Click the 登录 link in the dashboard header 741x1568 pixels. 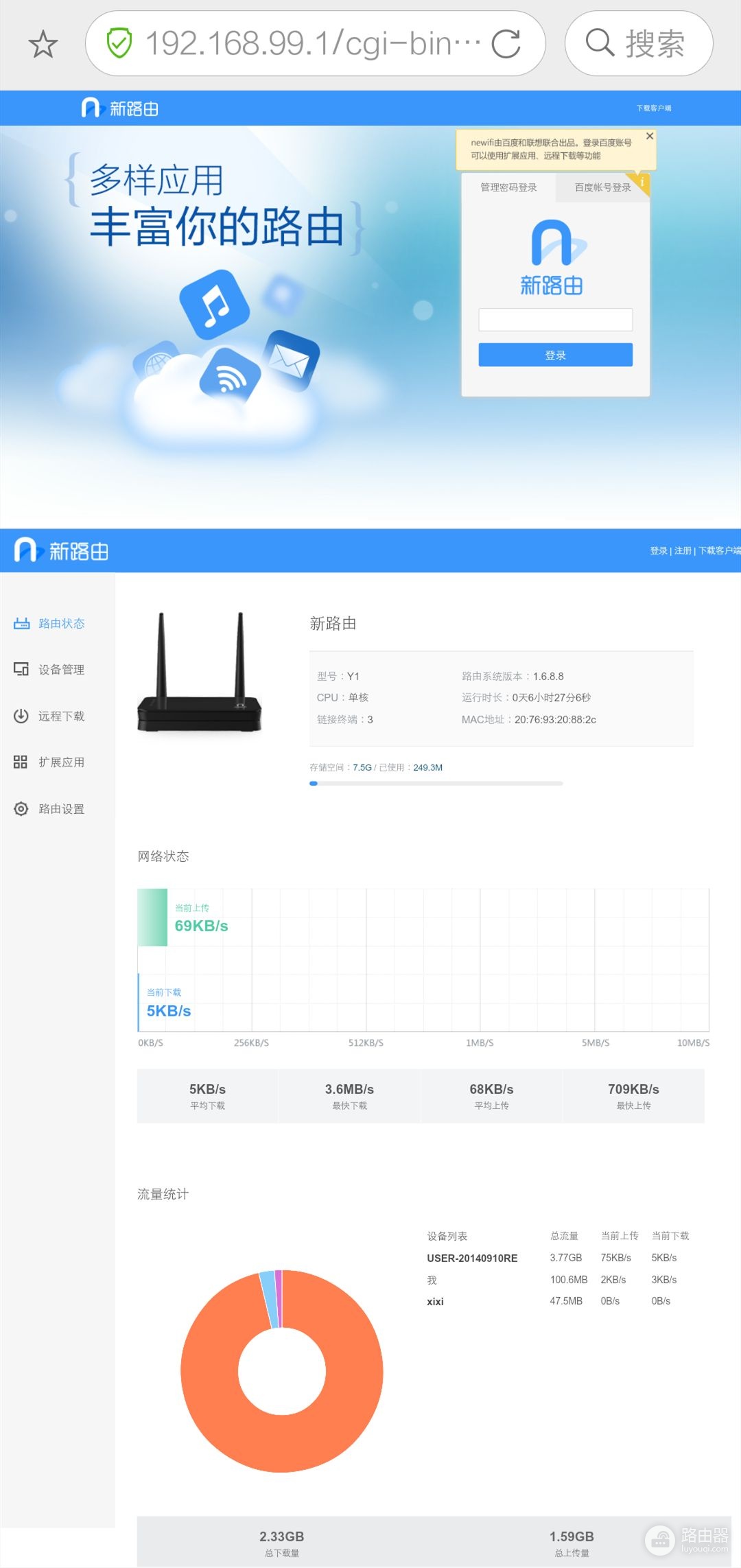[x=659, y=550]
